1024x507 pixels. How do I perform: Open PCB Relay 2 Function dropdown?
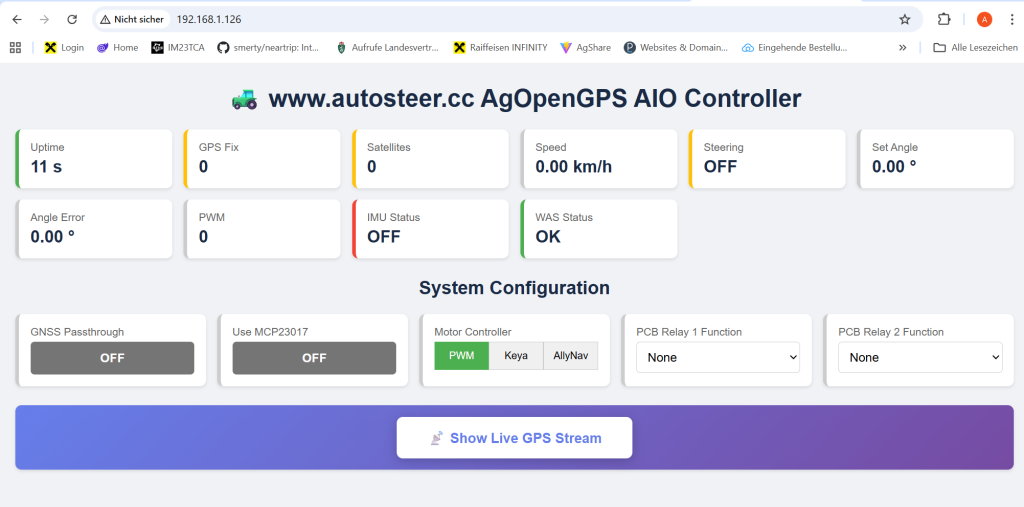pos(920,357)
